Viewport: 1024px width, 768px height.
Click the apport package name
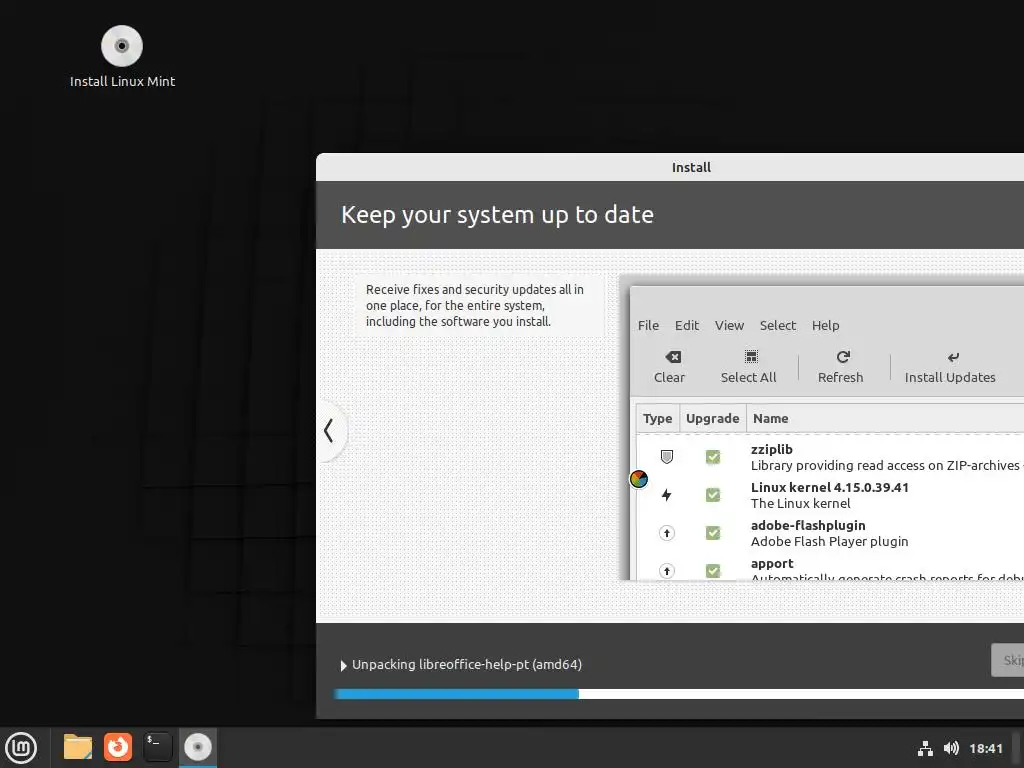(x=772, y=564)
